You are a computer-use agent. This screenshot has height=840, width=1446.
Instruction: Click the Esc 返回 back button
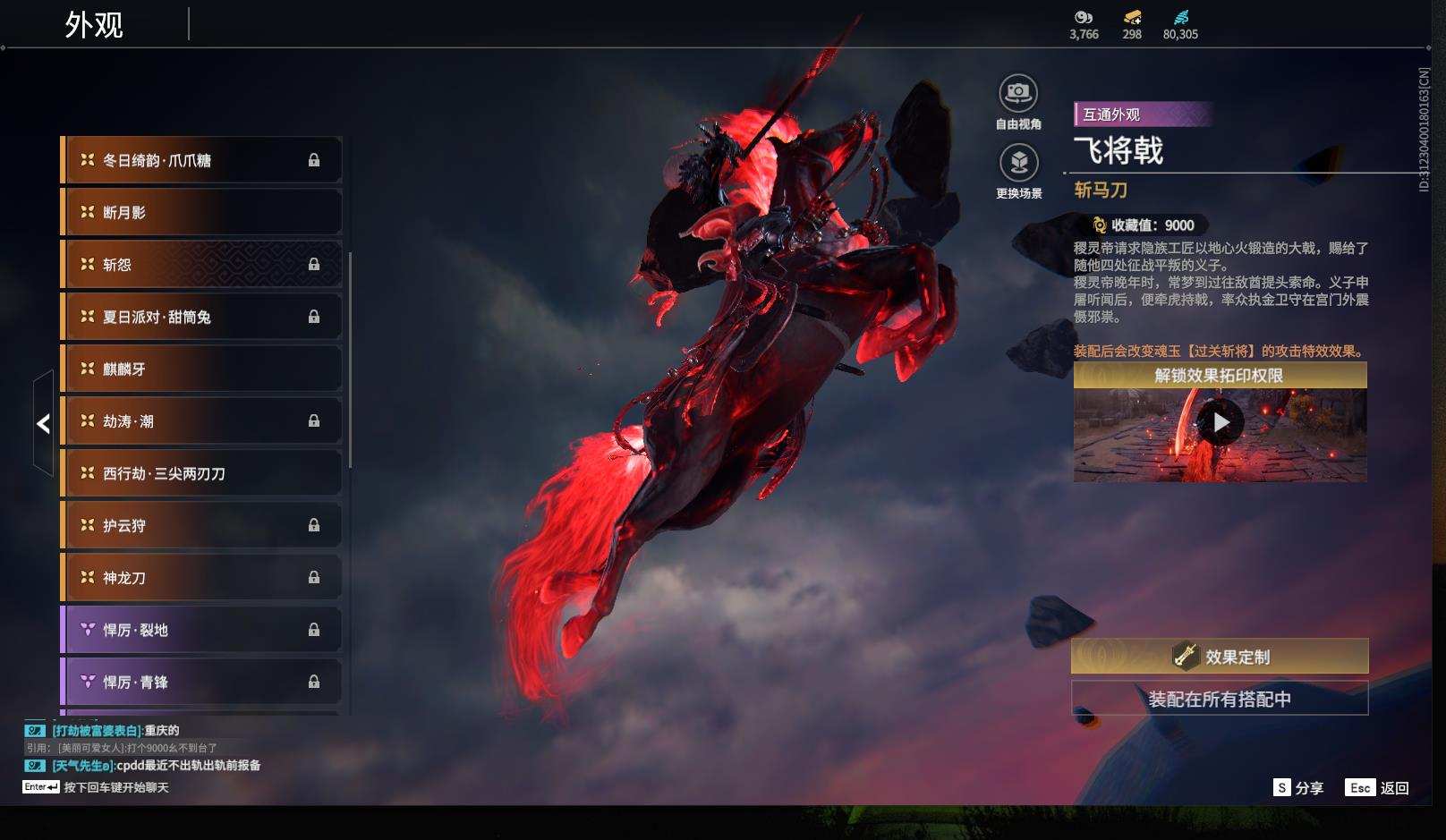[1377, 788]
